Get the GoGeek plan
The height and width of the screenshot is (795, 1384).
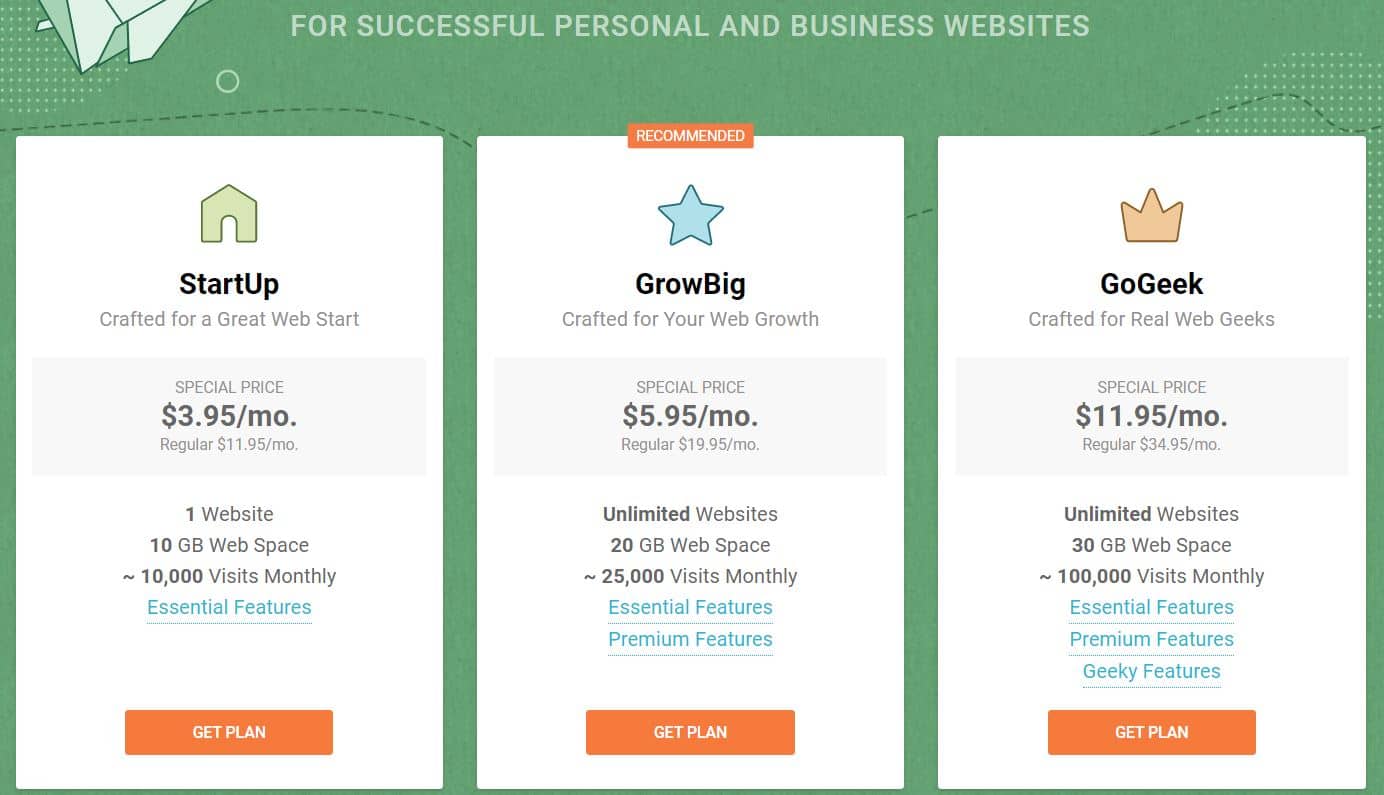click(x=1152, y=732)
